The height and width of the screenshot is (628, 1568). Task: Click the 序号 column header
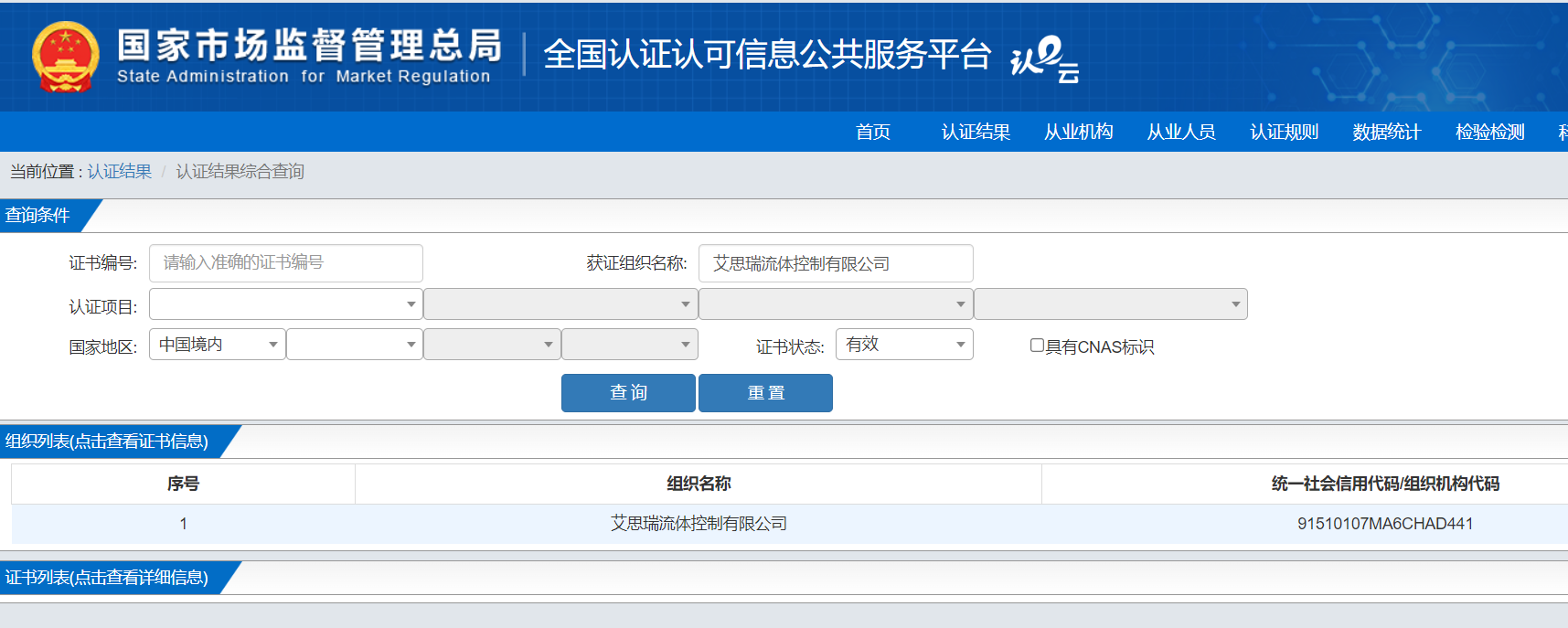tap(183, 484)
